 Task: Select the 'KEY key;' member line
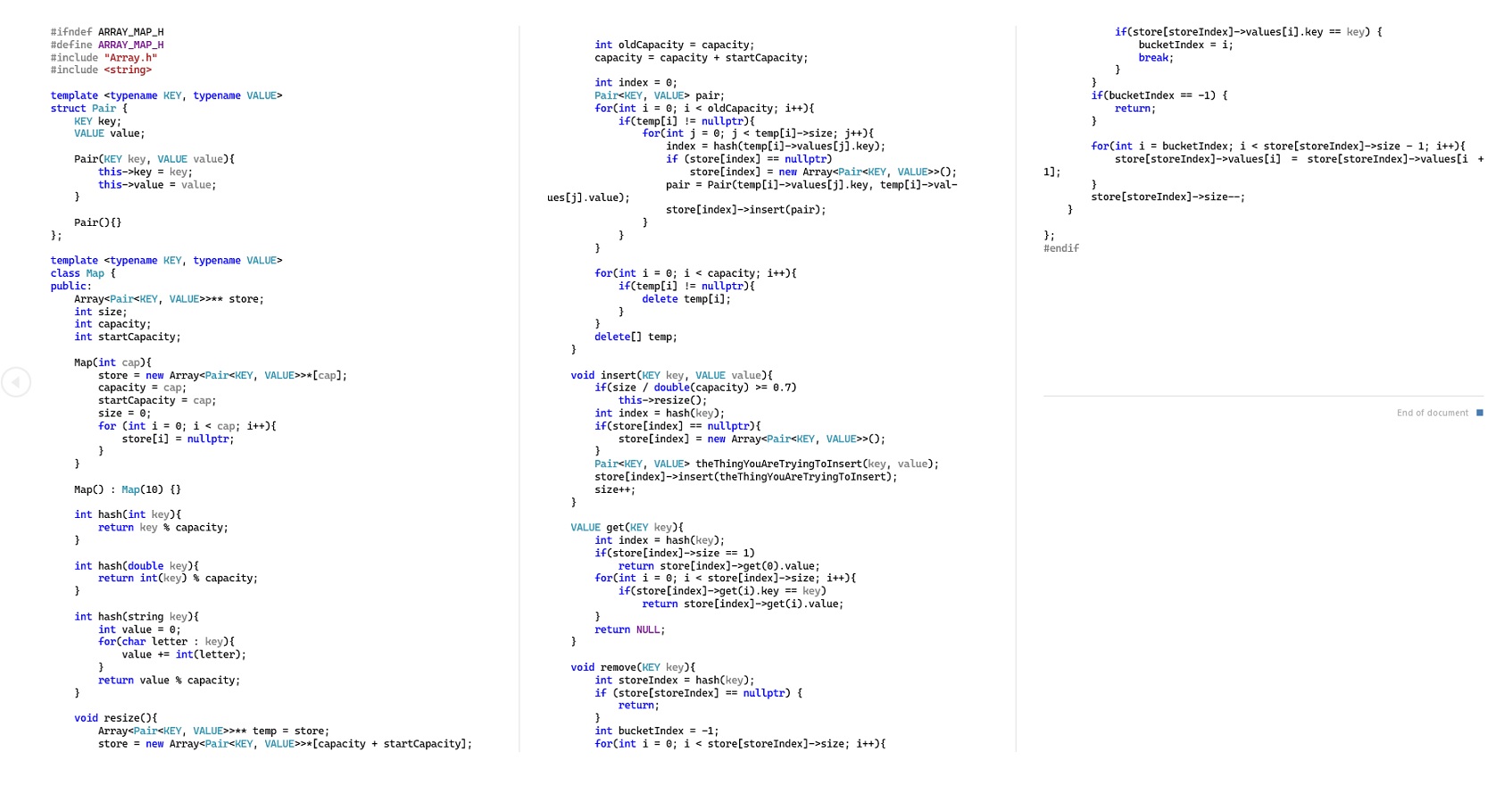[x=97, y=121]
